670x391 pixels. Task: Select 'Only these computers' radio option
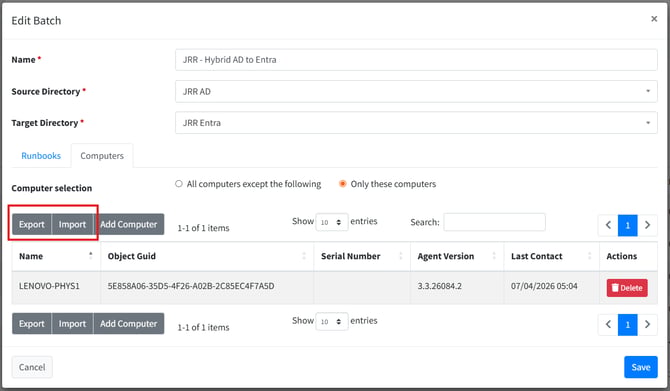pos(342,184)
